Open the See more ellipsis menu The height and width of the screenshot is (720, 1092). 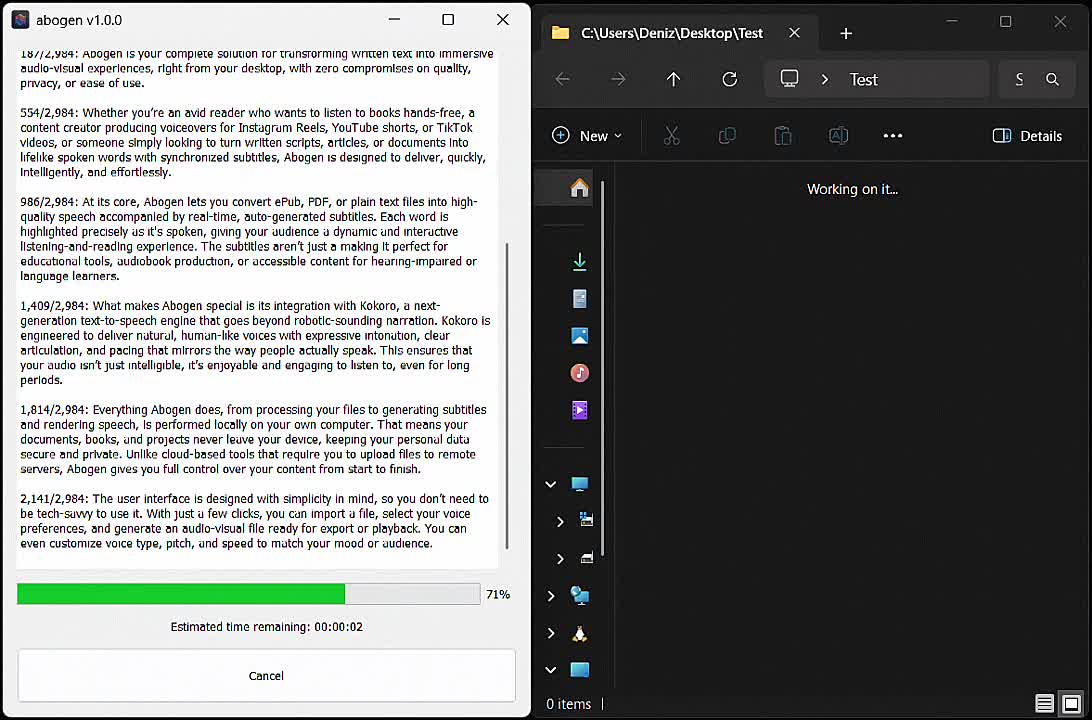pyautogui.click(x=893, y=136)
